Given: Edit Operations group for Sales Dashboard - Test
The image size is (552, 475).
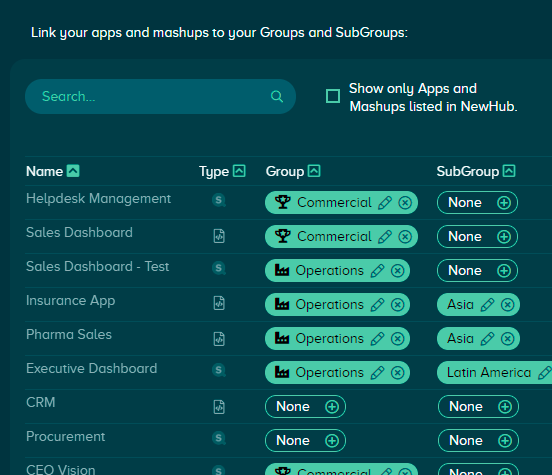Looking at the screenshot, I should point(377,271).
